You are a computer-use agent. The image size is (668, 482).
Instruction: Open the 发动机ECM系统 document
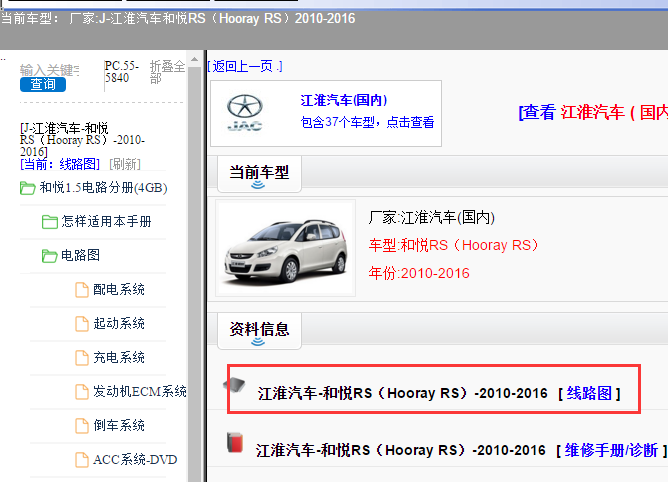click(140, 391)
